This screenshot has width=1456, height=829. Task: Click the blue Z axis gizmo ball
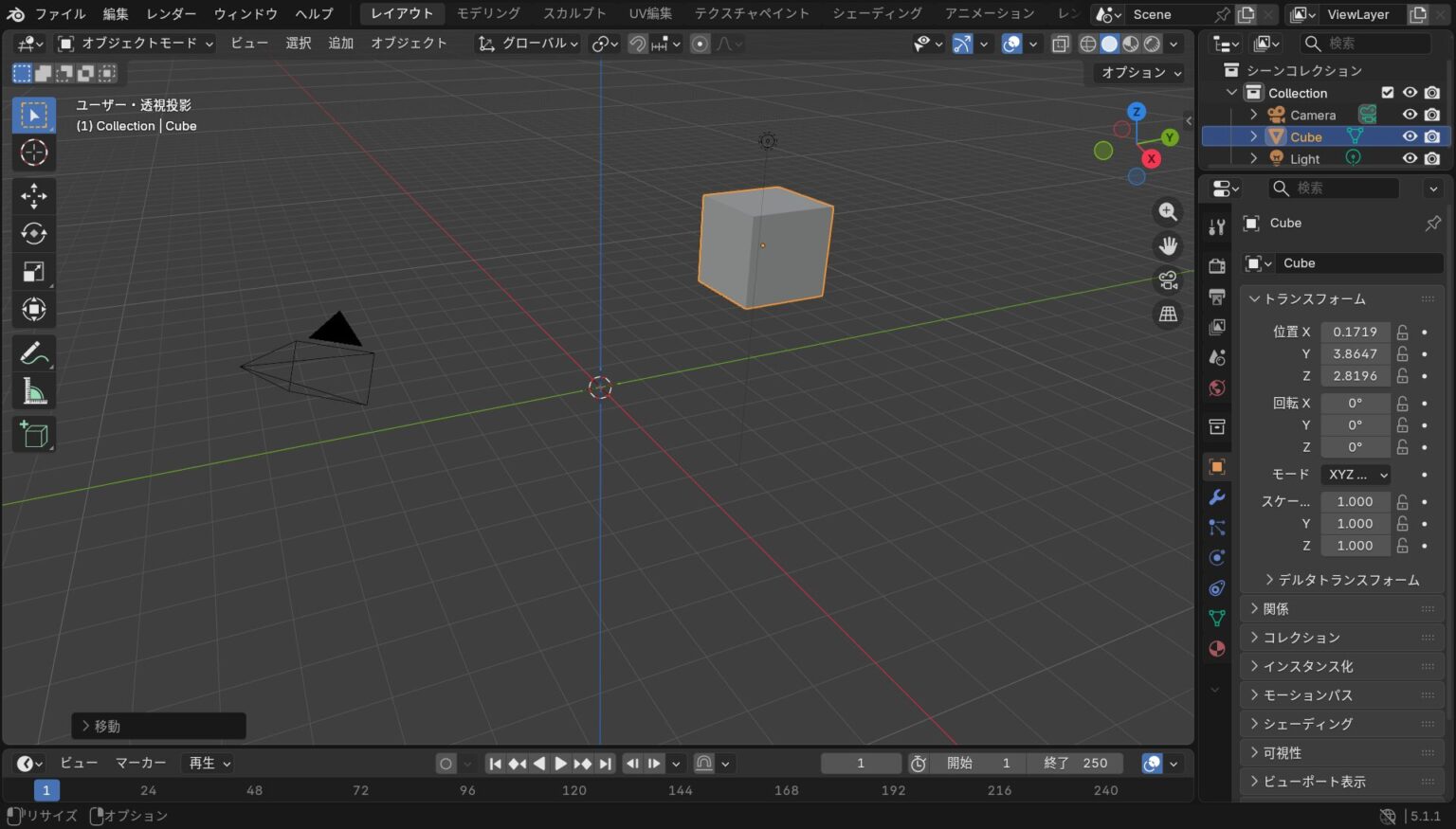point(1137,112)
